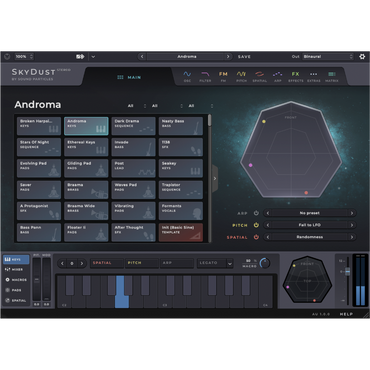The height and width of the screenshot is (370, 370).
Task: Expand the preset browser side arrow
Action: coord(215,179)
